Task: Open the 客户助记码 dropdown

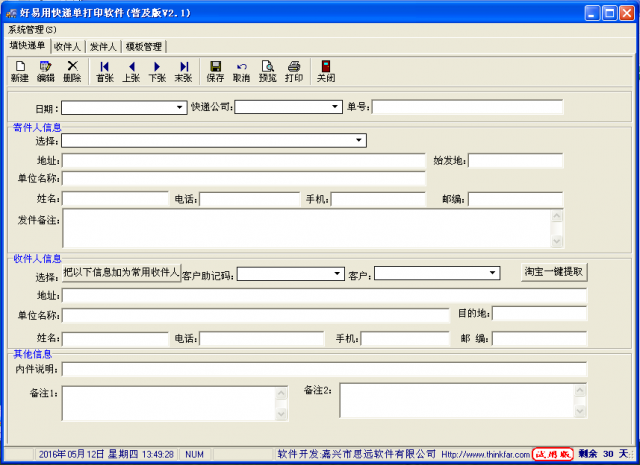Action: tap(337, 273)
